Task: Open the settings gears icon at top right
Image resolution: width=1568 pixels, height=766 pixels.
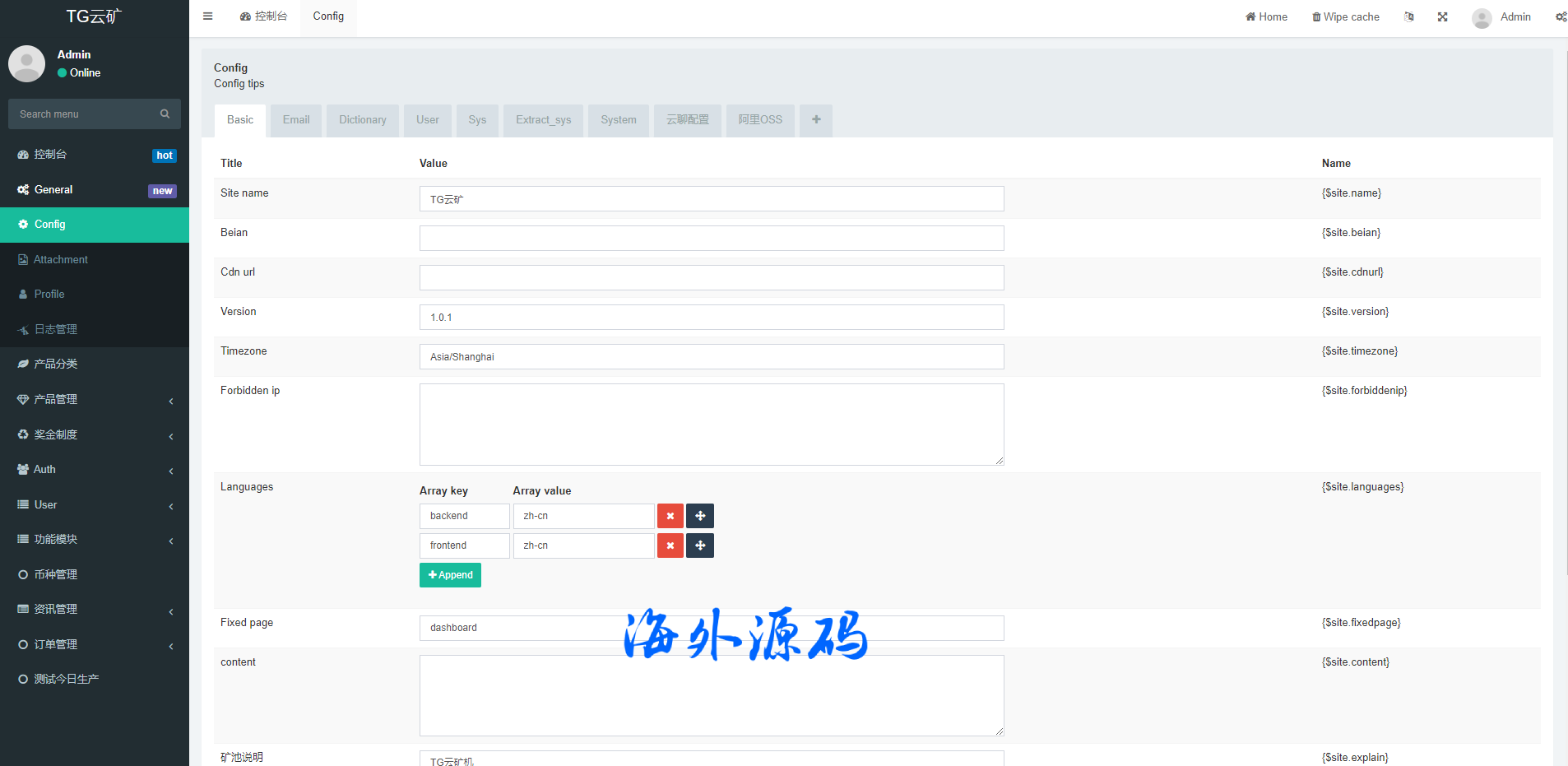Action: coord(1560,16)
